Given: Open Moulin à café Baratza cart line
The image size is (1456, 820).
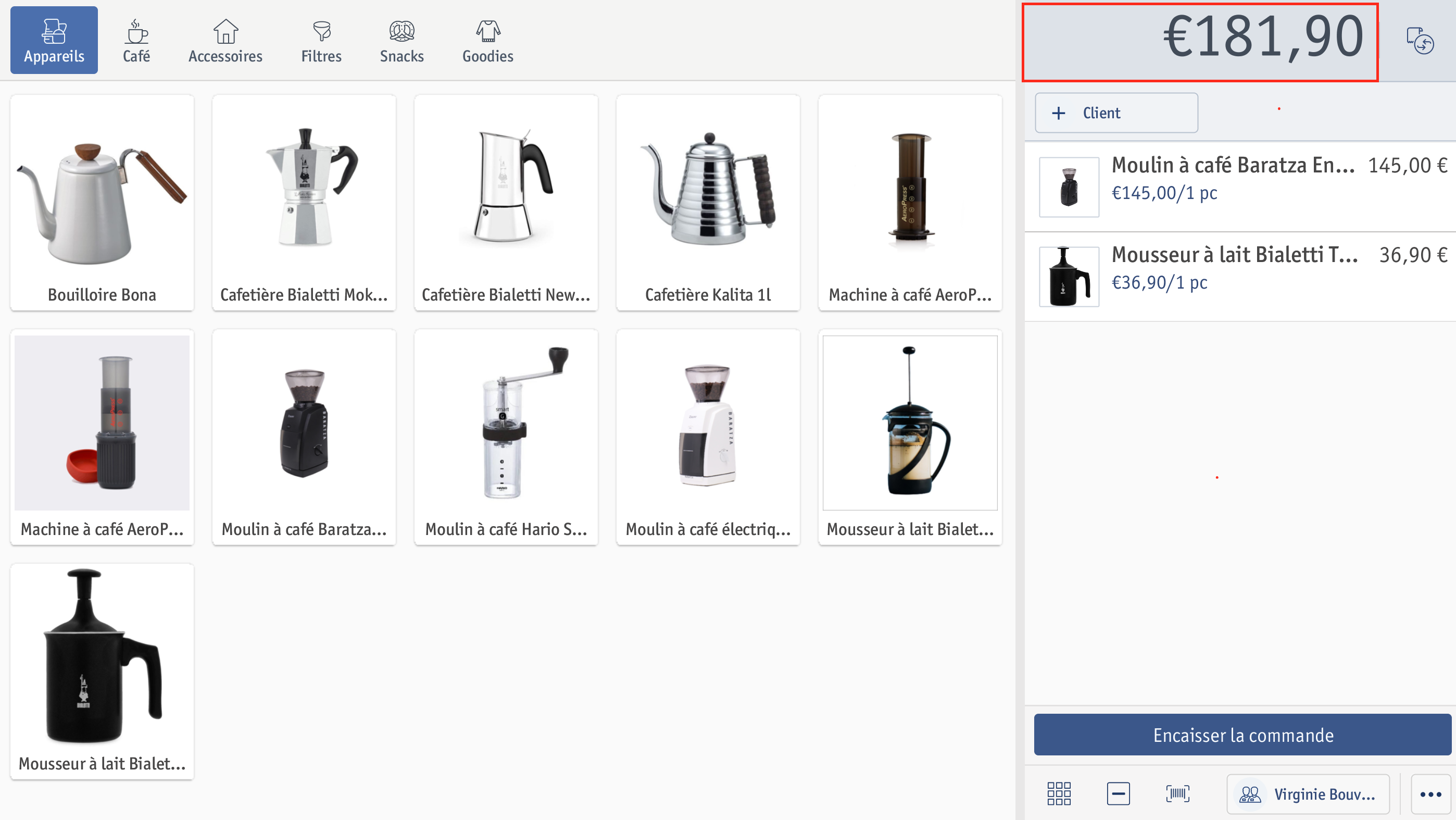Looking at the screenshot, I should pyautogui.click(x=1240, y=187).
